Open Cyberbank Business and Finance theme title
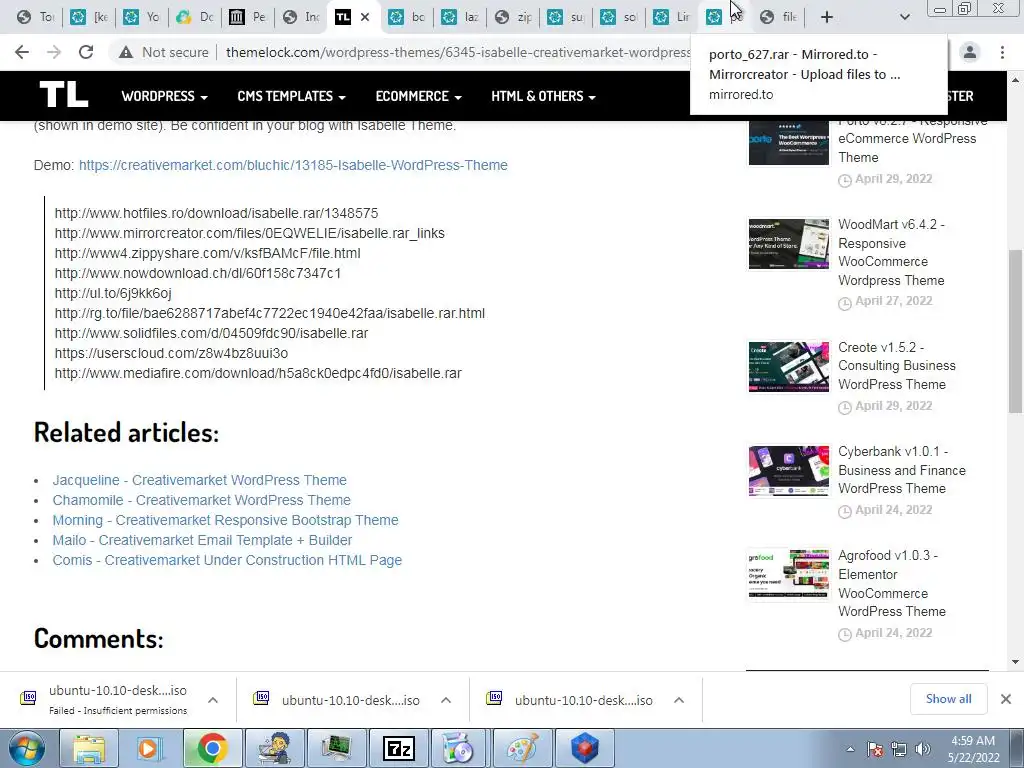 tap(902, 470)
